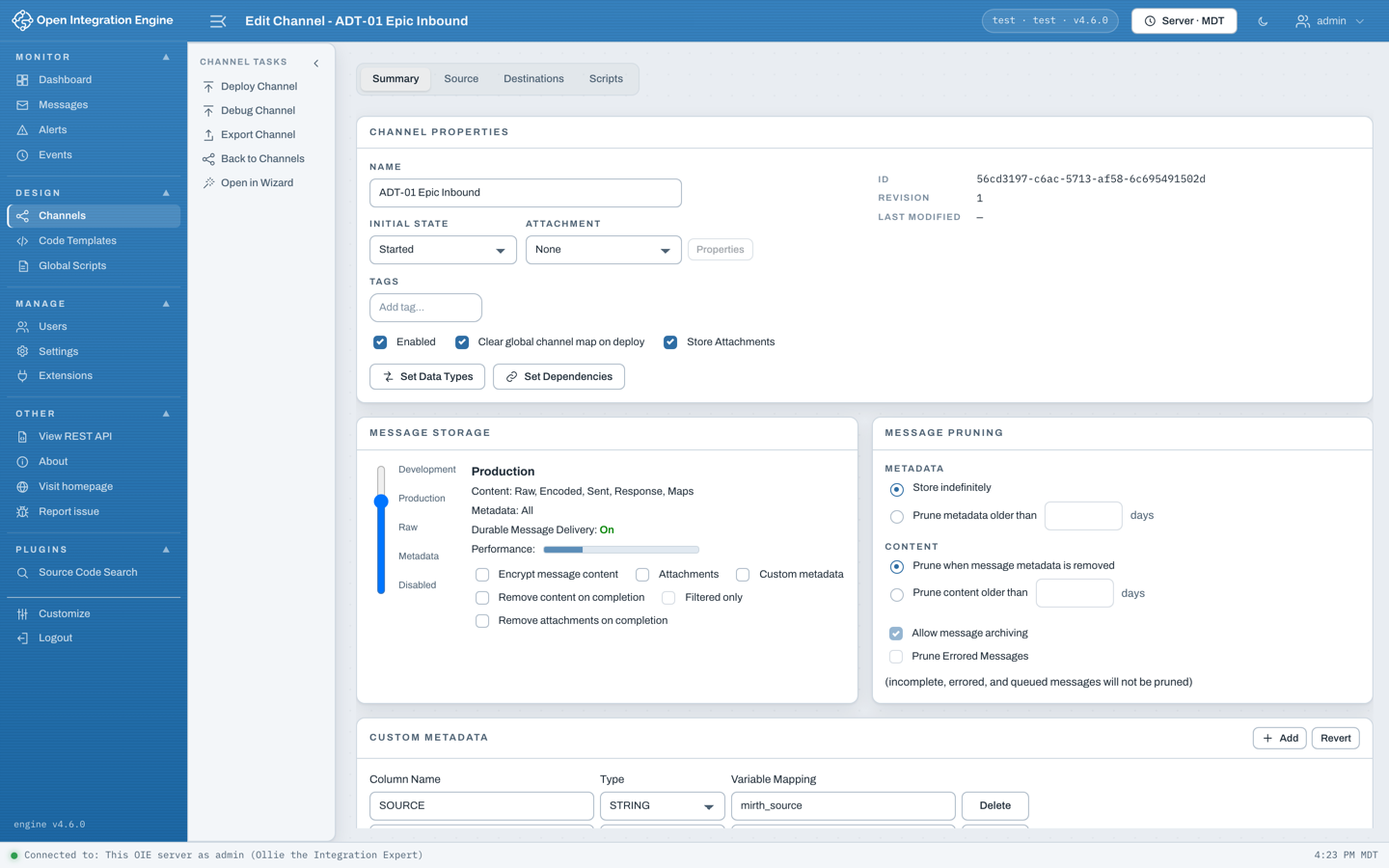The image size is (1389, 868).
Task: Open the Dashboard sidebar icon
Action: 22,80
